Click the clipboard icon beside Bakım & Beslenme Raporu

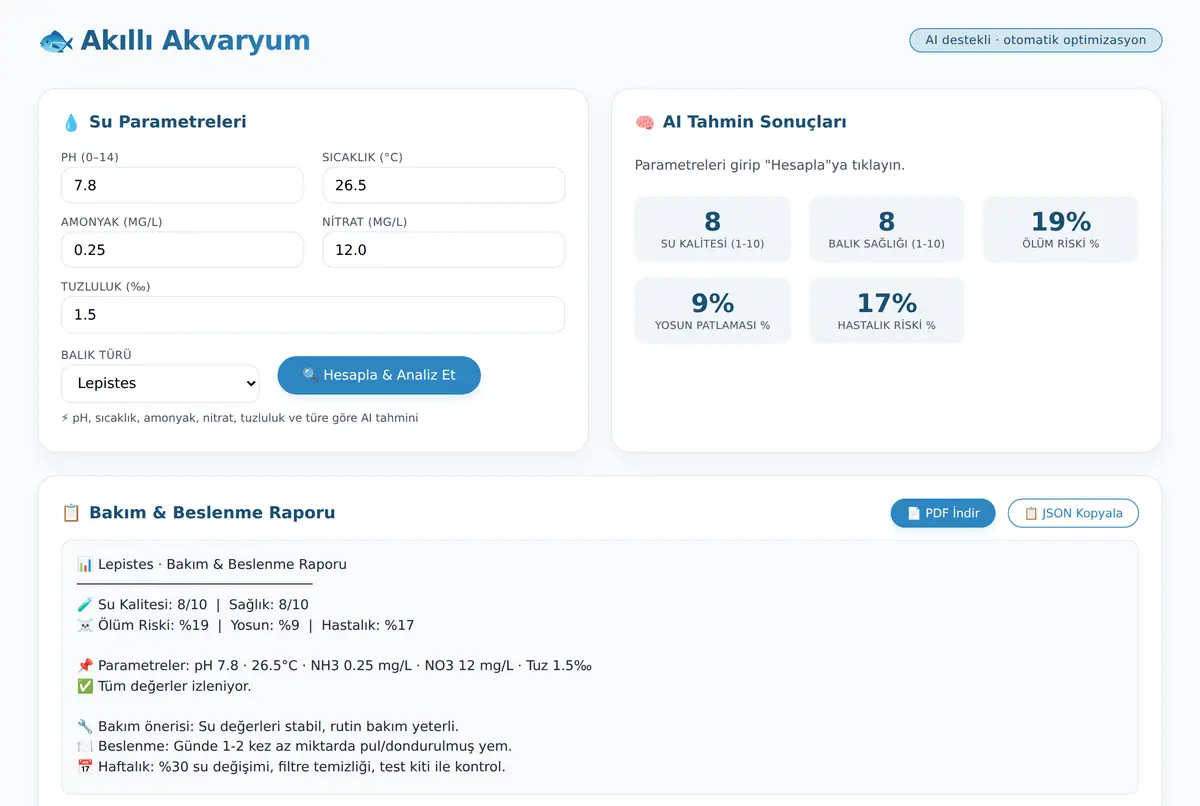71,513
